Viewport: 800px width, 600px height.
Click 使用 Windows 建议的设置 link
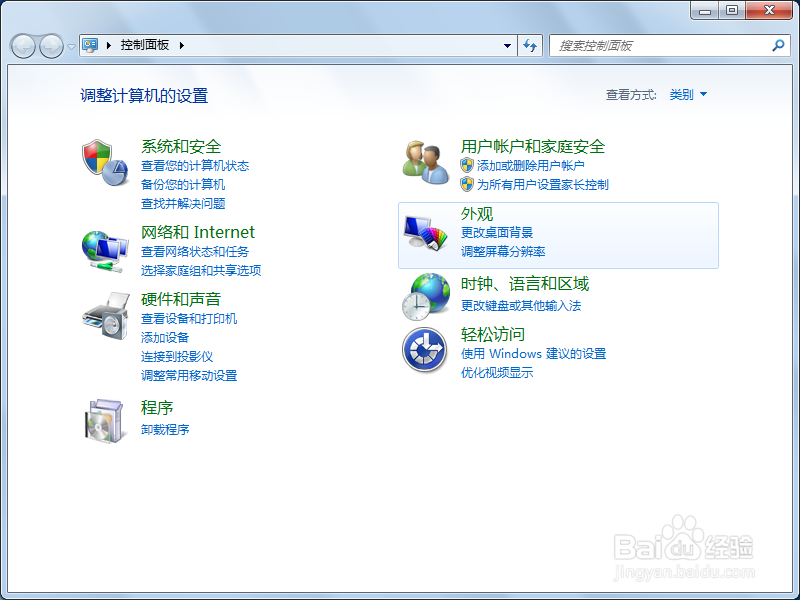534,354
